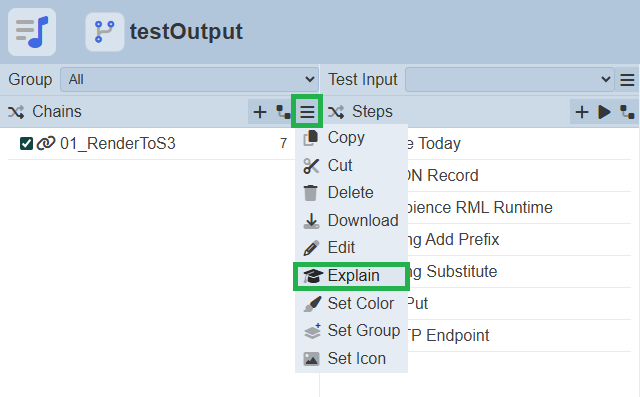This screenshot has height=397, width=640.
Task: Open the Chains hamburger menu
Action: click(x=307, y=111)
